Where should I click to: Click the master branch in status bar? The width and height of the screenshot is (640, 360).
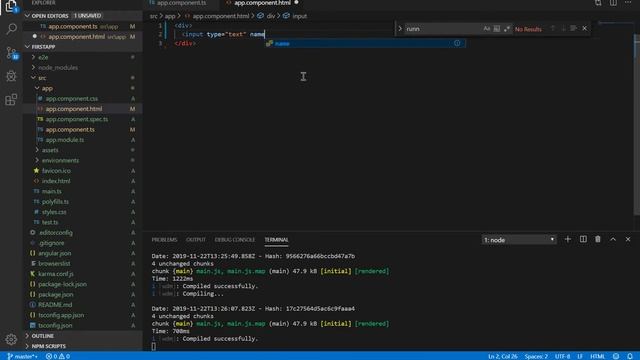pyautogui.click(x=22, y=356)
